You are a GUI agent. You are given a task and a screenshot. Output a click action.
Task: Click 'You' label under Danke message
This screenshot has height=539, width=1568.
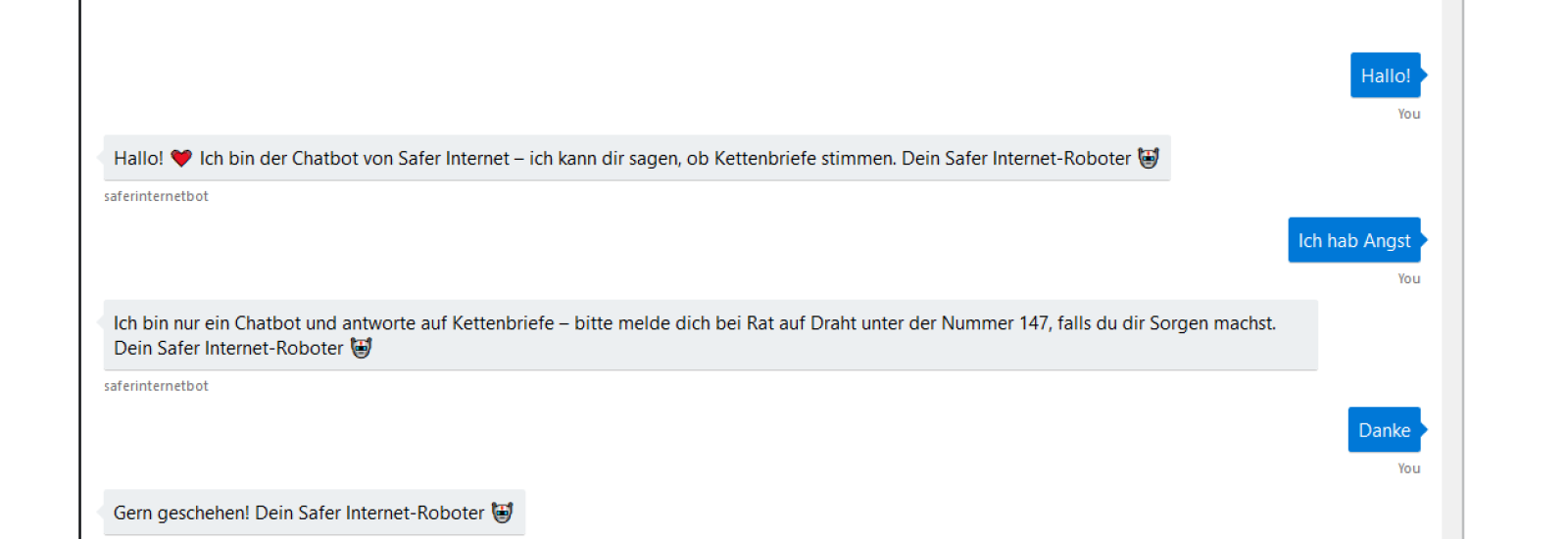click(1409, 468)
